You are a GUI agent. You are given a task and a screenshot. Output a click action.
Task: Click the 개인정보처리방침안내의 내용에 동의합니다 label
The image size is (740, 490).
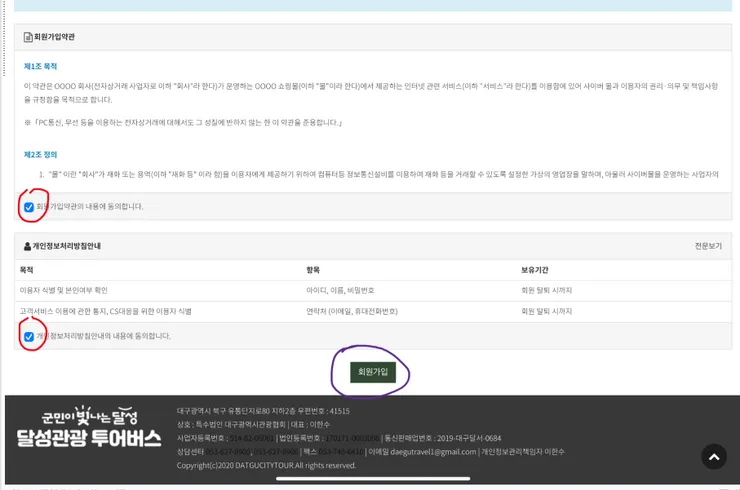tap(103, 336)
